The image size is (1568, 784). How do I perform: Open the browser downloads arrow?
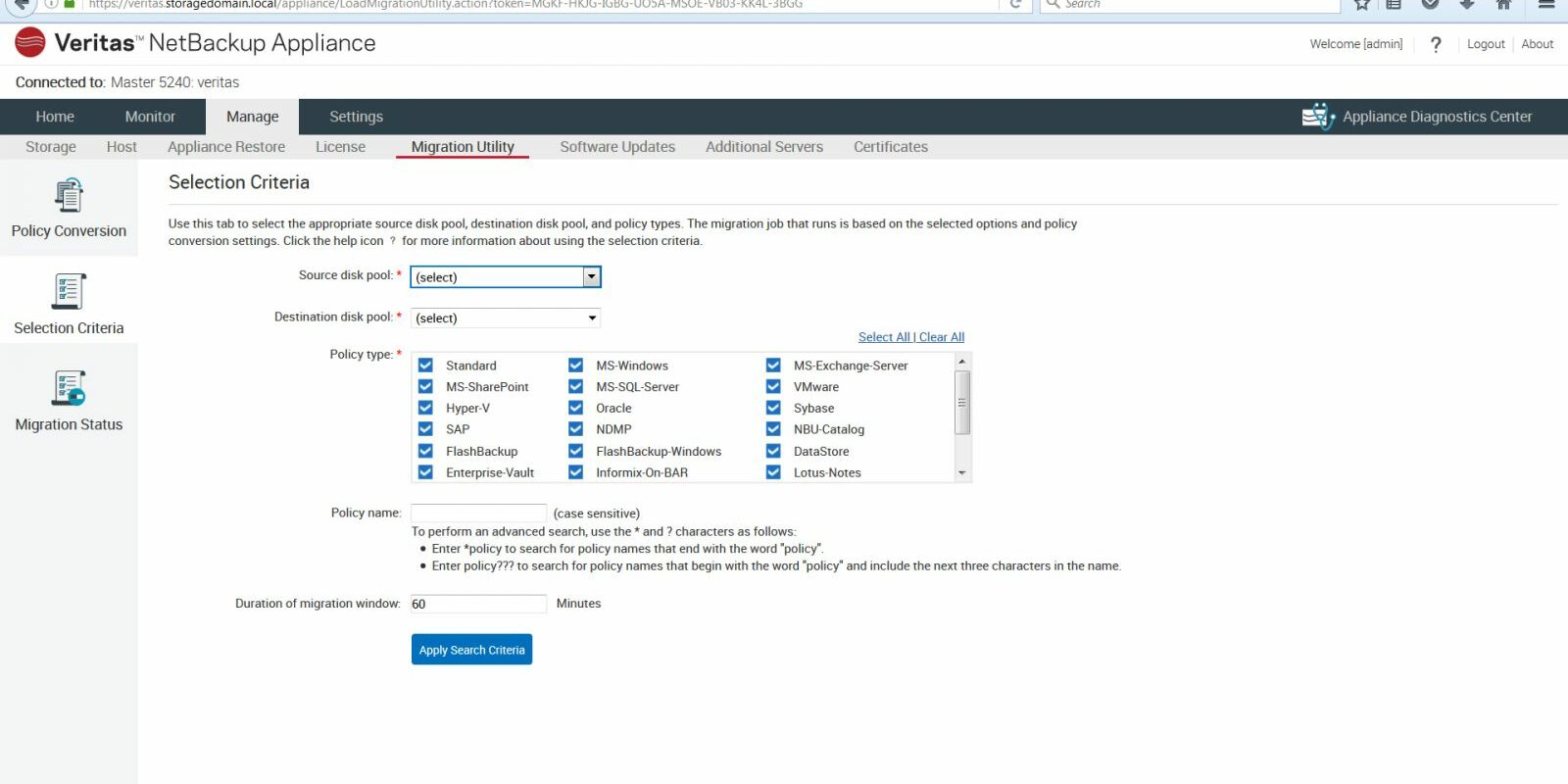coord(1466,4)
